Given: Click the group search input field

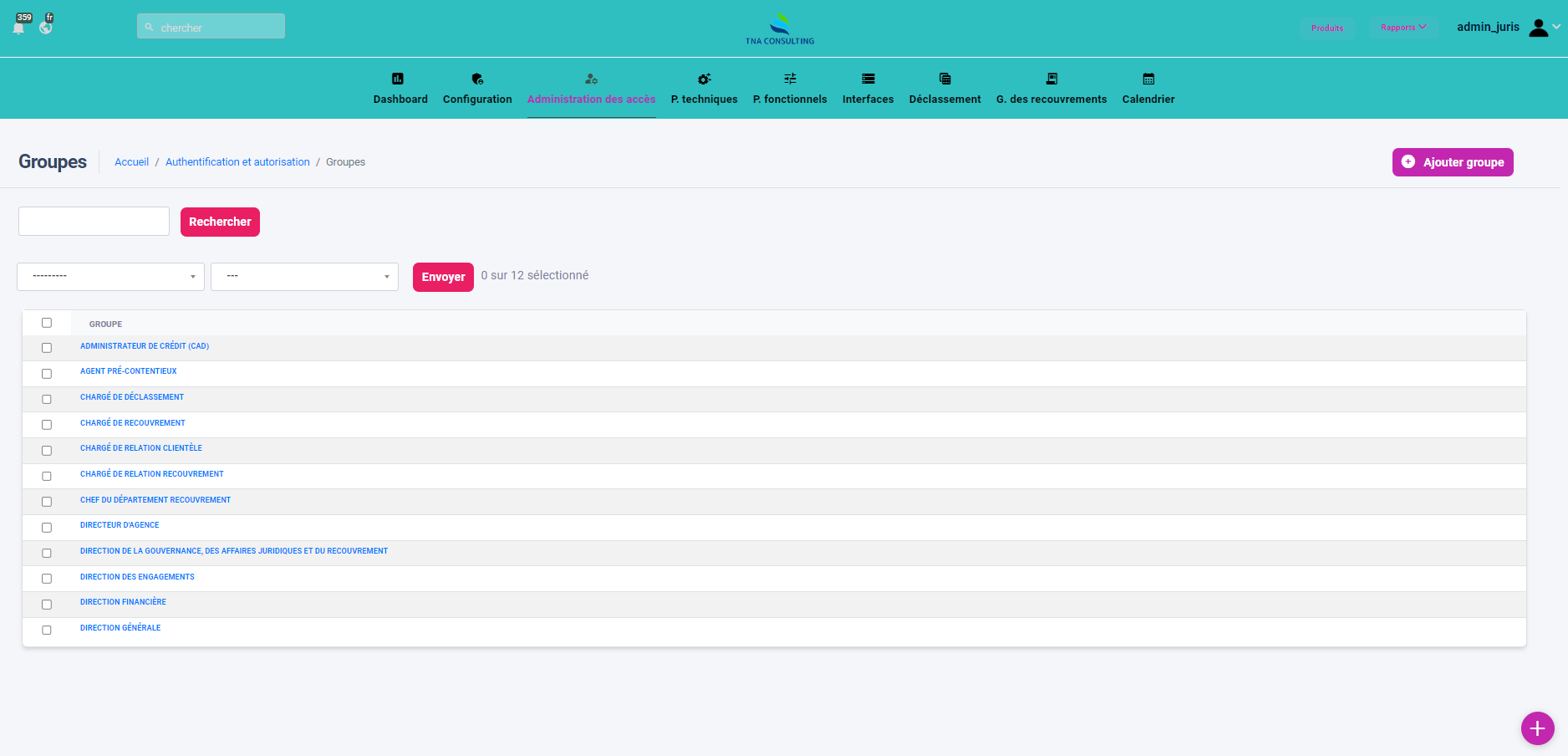Looking at the screenshot, I should point(94,222).
